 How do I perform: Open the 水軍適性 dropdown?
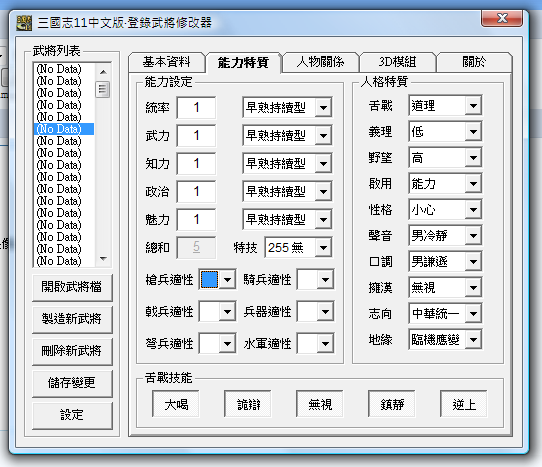[x=316, y=344]
